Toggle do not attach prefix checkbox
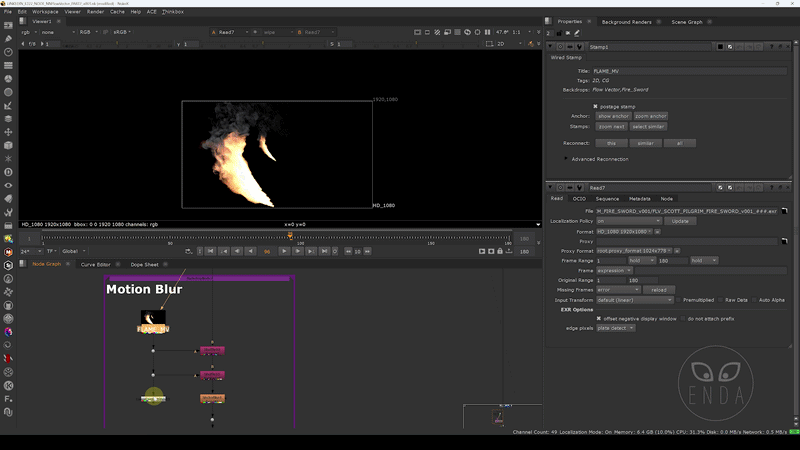This screenshot has width=800, height=450. (683, 319)
